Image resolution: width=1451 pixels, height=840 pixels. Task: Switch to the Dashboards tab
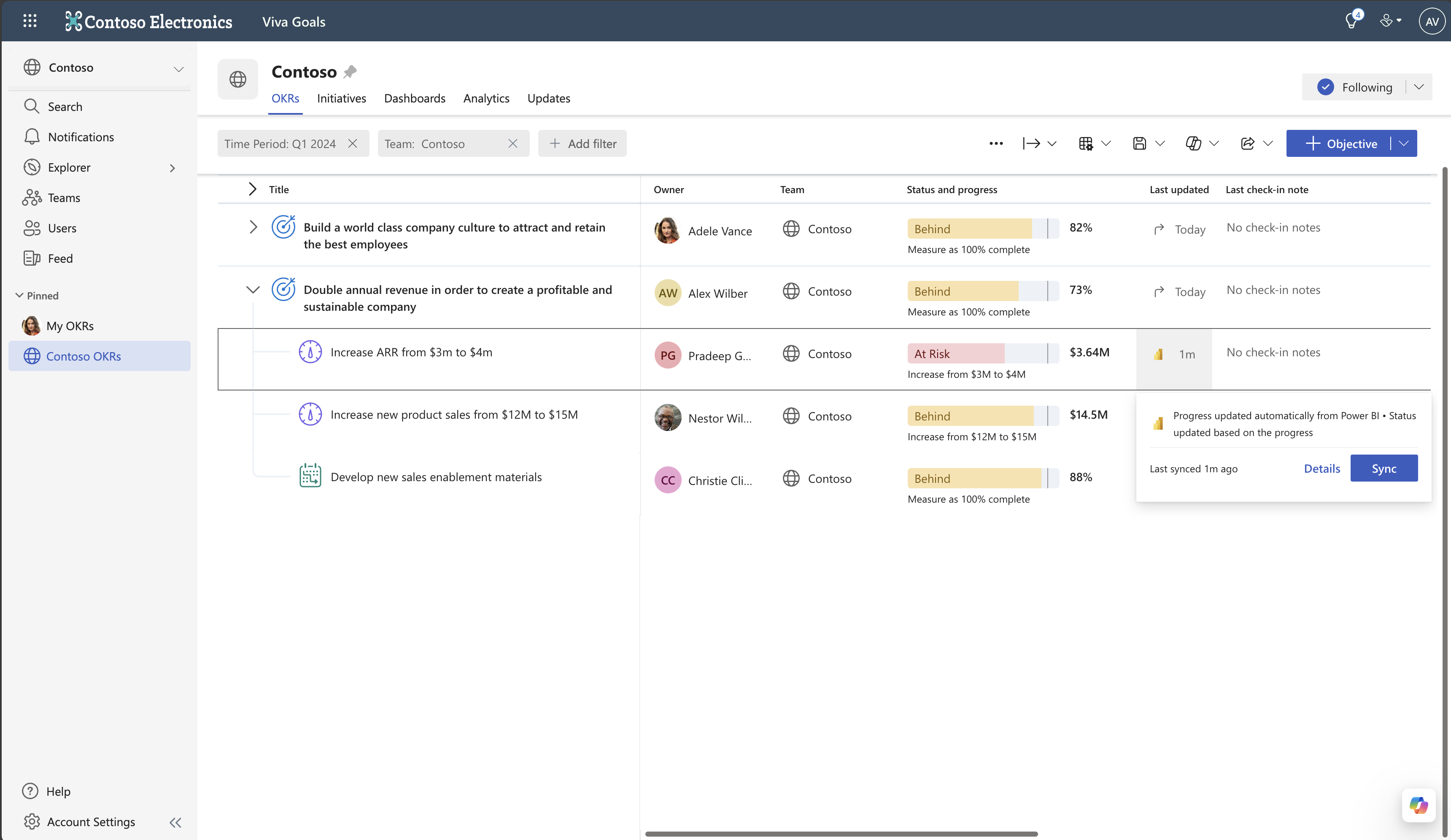point(414,98)
